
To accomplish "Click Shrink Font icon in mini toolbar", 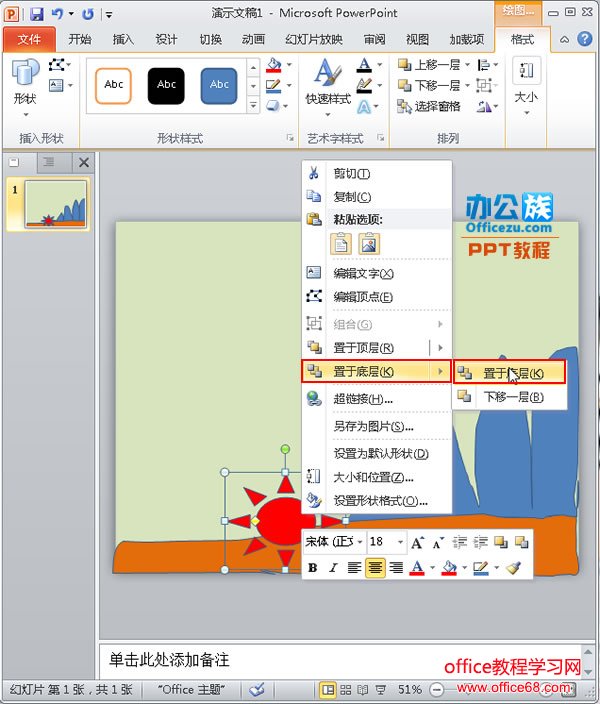I will [438, 543].
